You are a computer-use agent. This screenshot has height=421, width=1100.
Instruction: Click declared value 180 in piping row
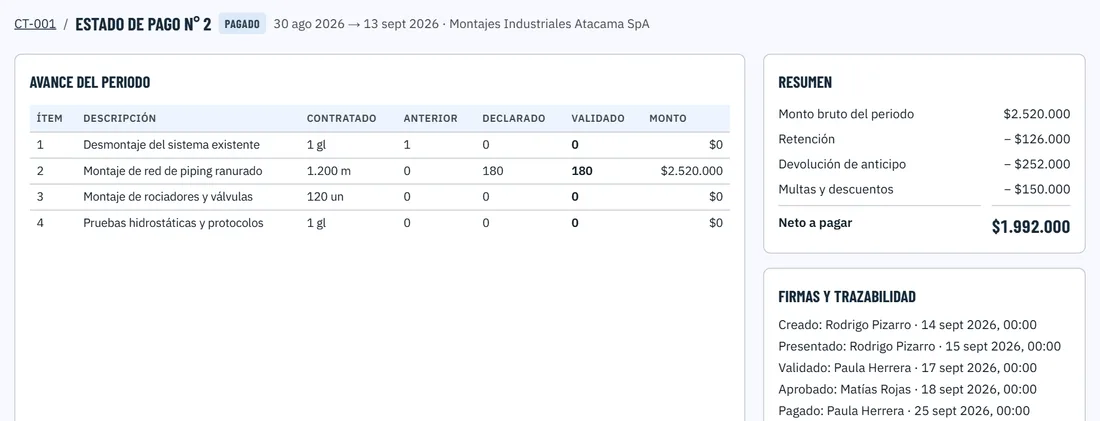tap(492, 171)
